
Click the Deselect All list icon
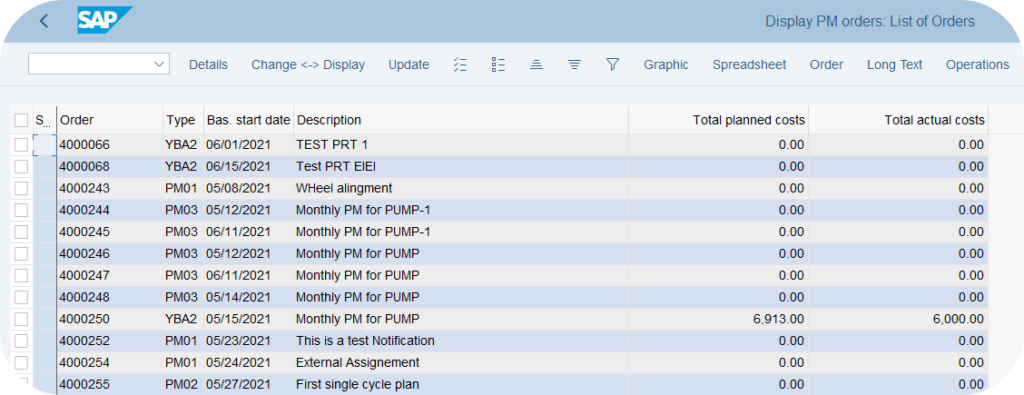coord(498,64)
